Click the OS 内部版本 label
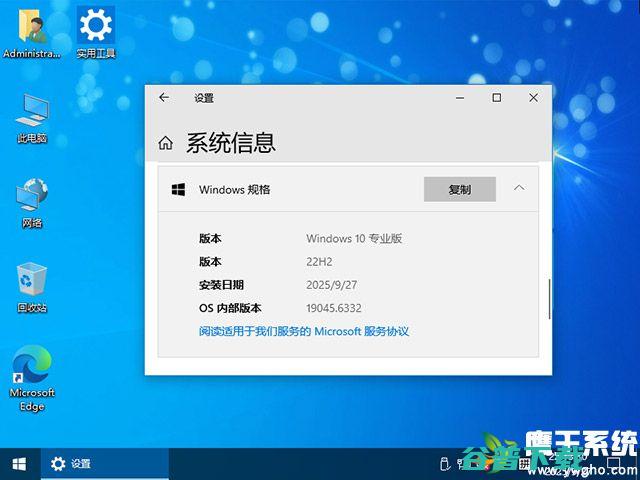 230,308
